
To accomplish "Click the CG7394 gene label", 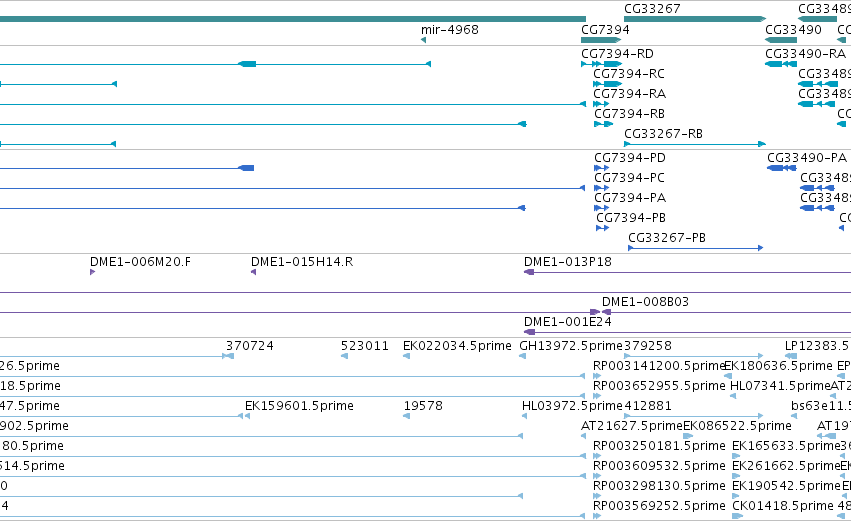I will pos(605,30).
